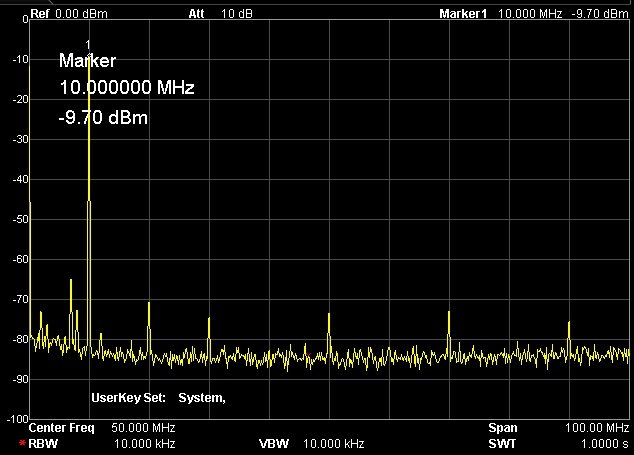Click the rightmost spectral peak near 90 MHz
Image resolution: width=634 pixels, height=455 pixels.
[x=569, y=324]
